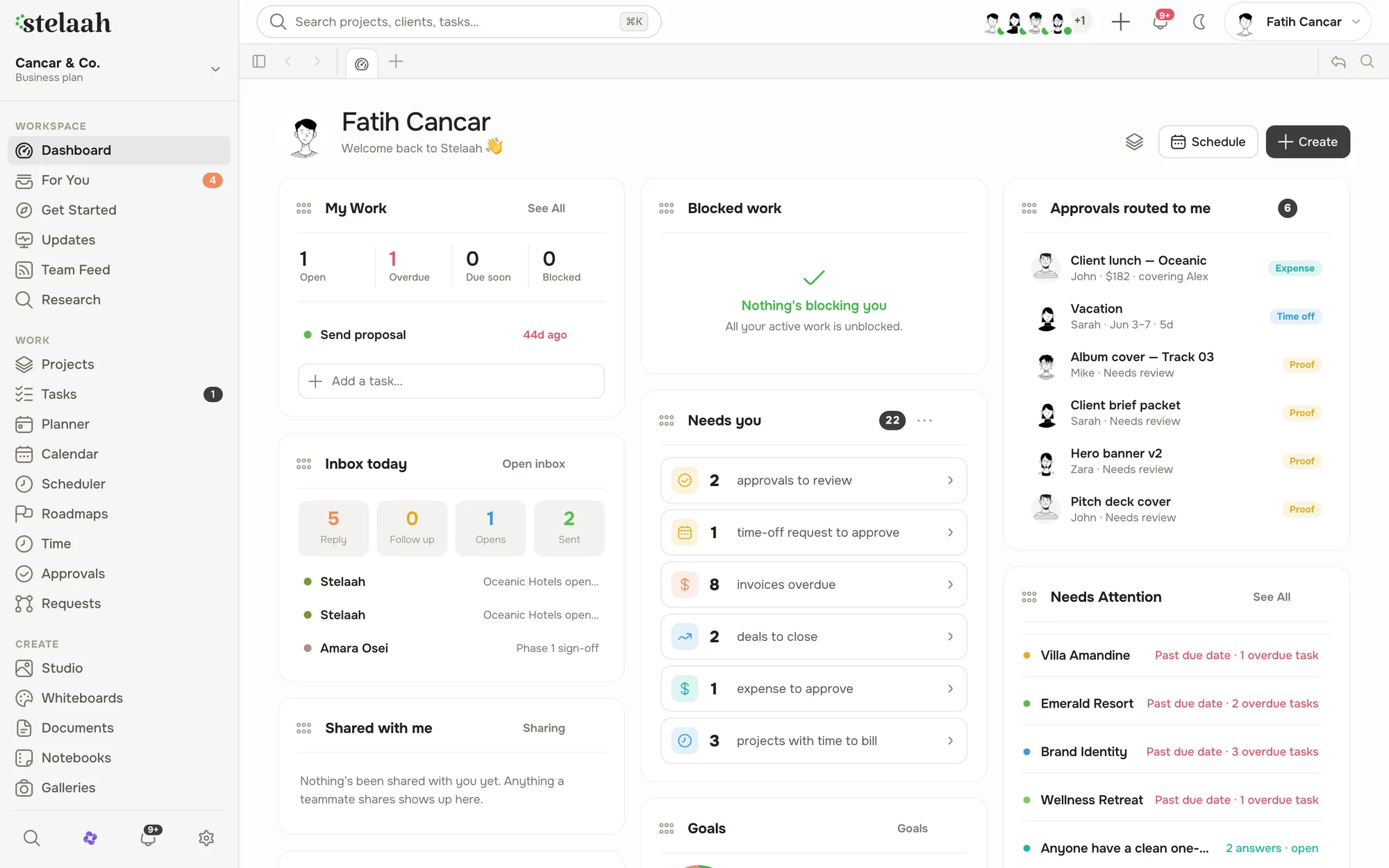Viewport: 1389px width, 868px height.
Task: Click See All in Needs Attention
Action: coord(1272,597)
